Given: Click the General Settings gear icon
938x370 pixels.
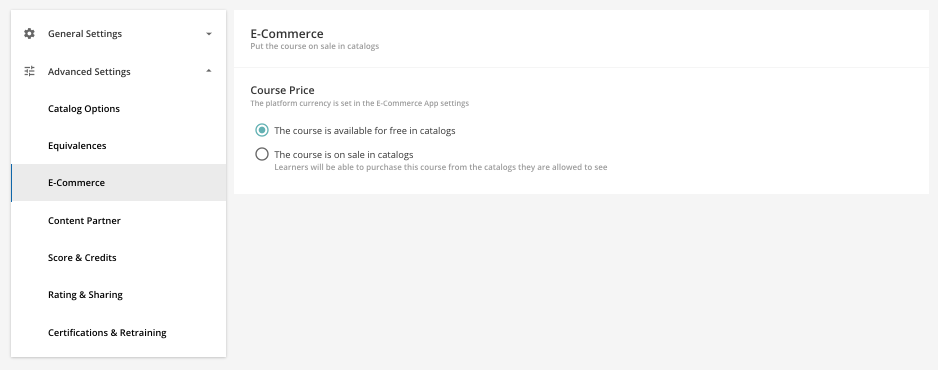Looking at the screenshot, I should 29,33.
